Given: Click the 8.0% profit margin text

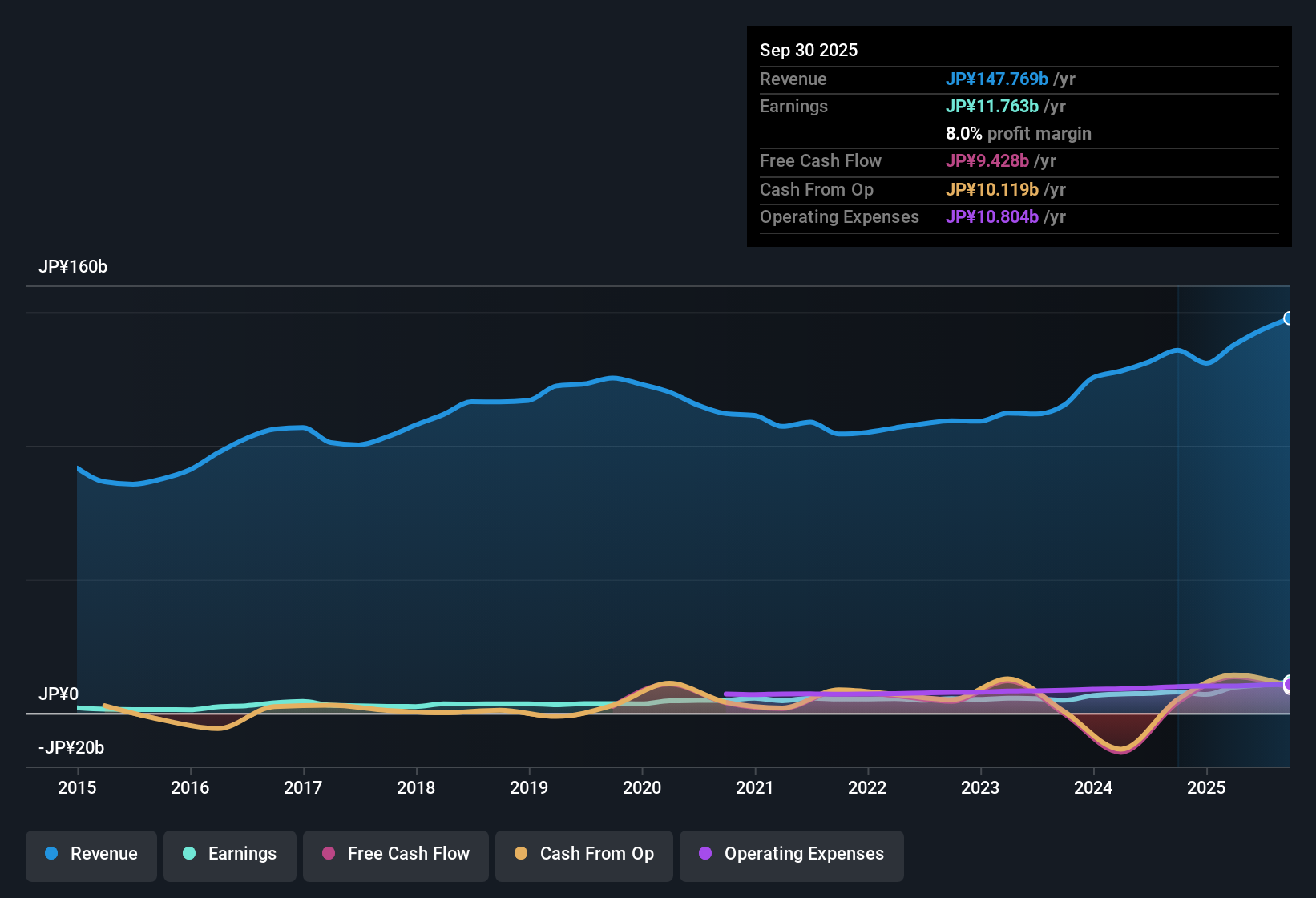Looking at the screenshot, I should tap(1019, 134).
